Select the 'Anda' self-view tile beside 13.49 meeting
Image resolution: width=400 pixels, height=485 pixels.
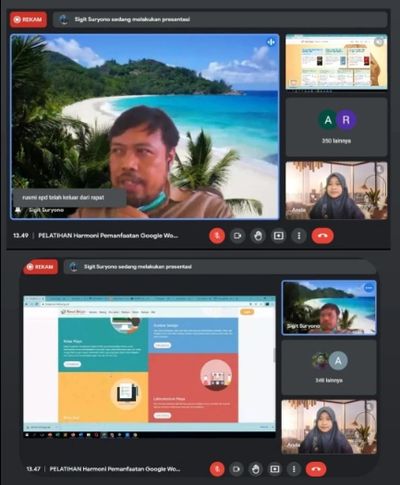(336, 190)
